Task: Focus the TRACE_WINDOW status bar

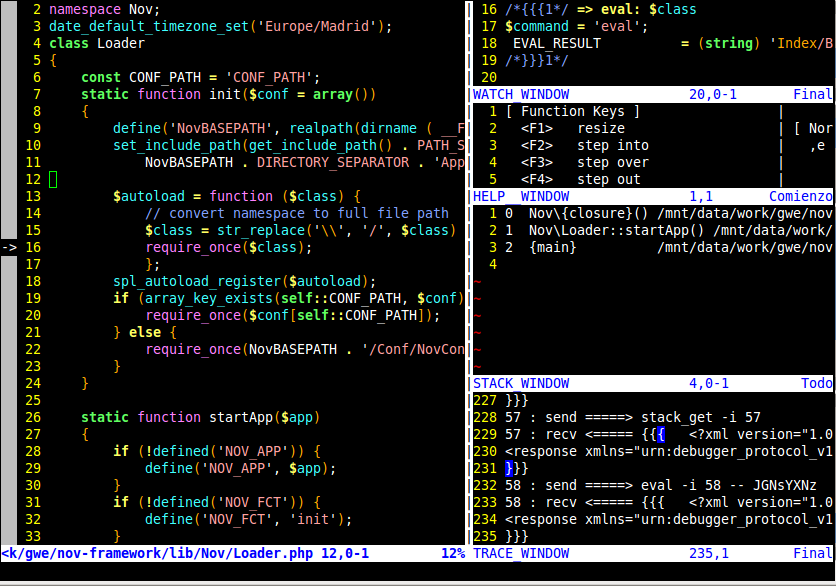Action: pyautogui.click(x=652, y=553)
